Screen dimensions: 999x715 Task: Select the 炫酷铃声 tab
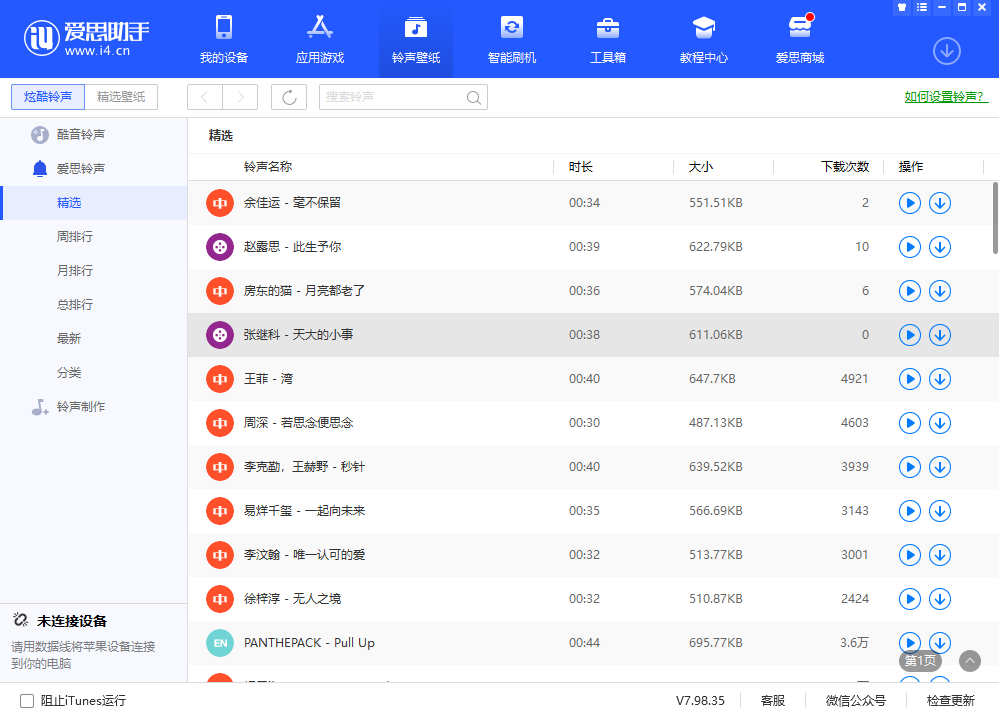point(47,97)
